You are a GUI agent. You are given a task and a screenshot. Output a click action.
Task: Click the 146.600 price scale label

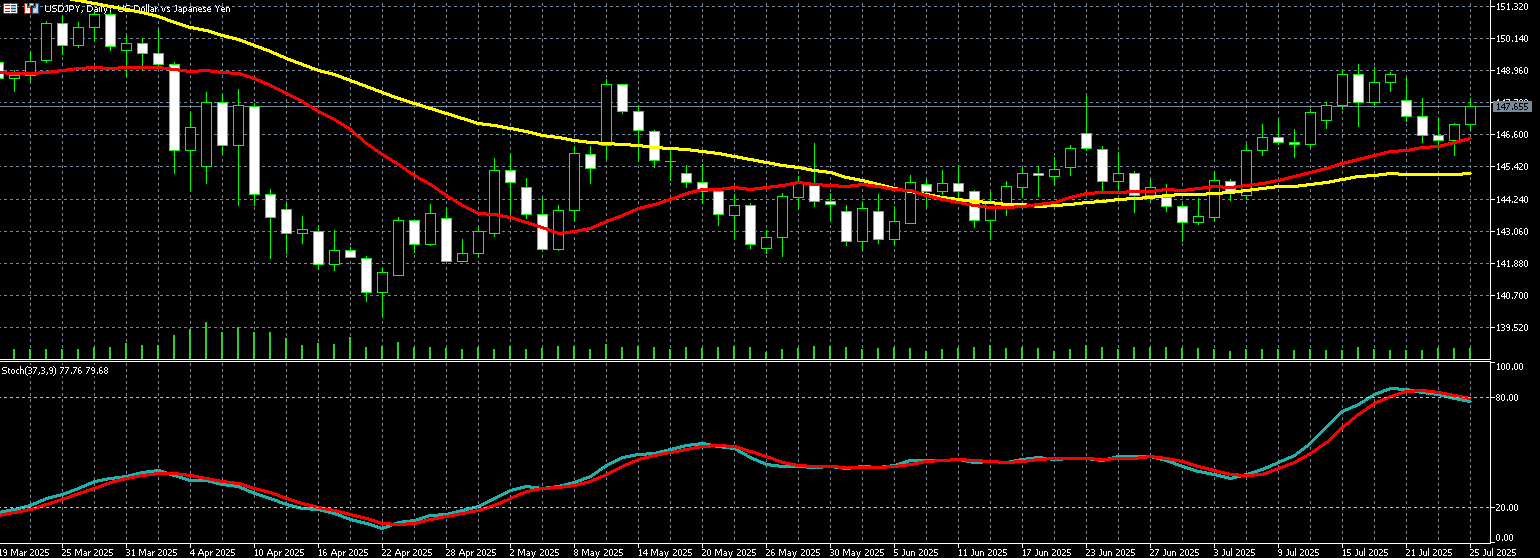1511,135
